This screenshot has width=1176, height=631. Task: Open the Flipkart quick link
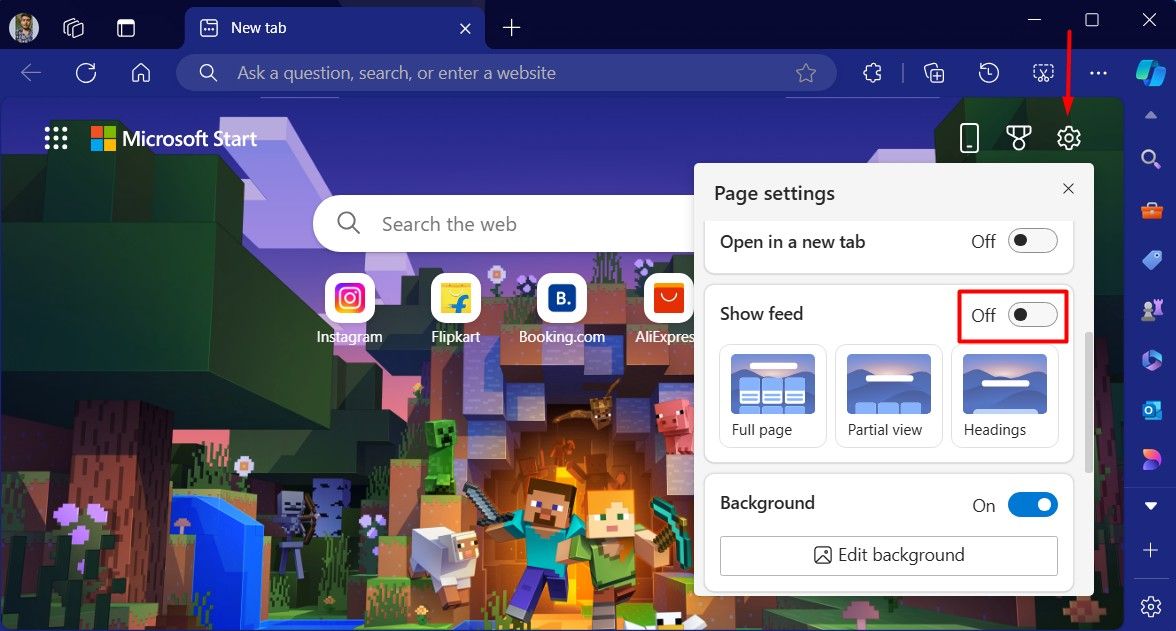(x=455, y=309)
